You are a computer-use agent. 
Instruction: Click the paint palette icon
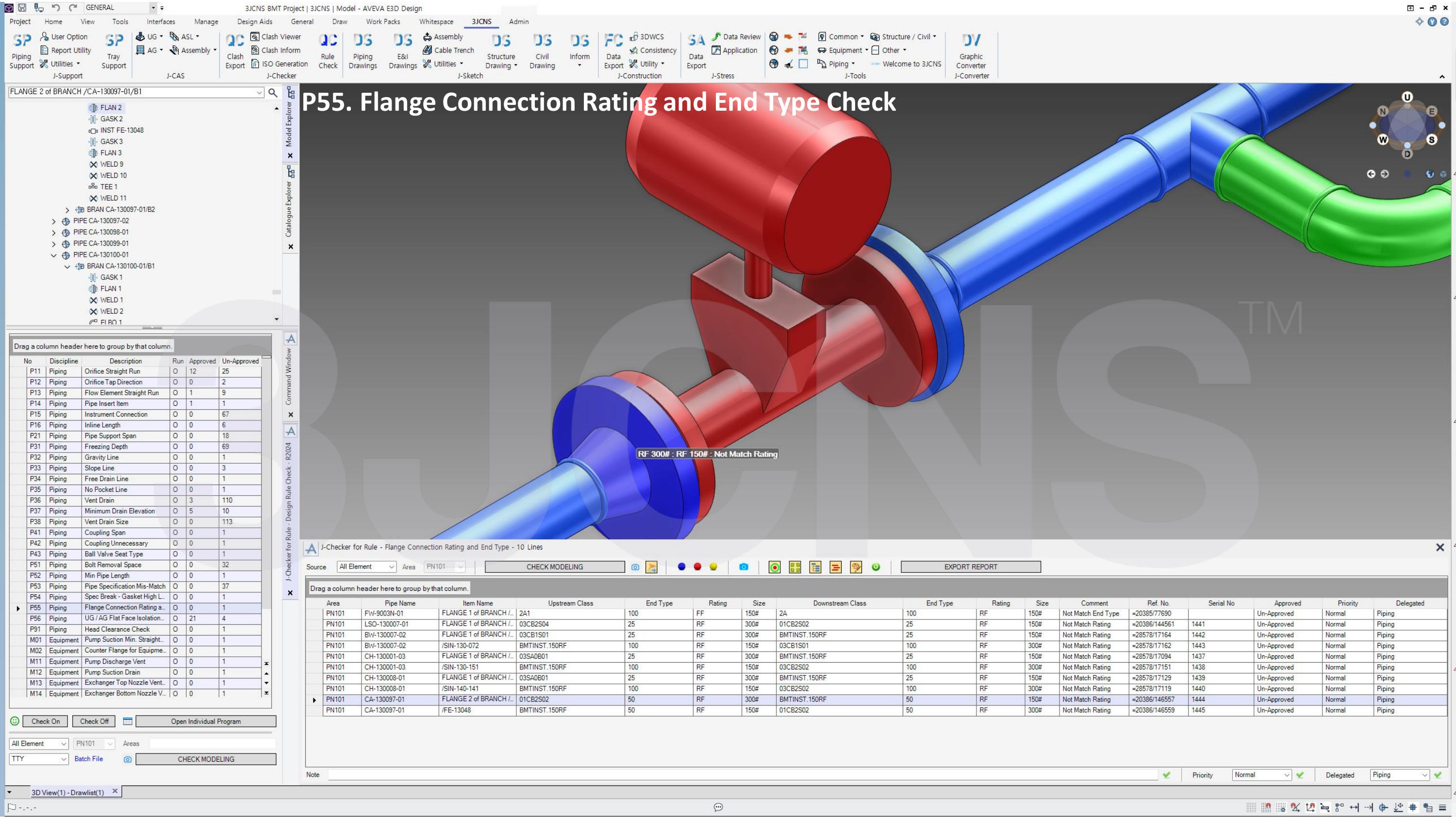tap(856, 567)
